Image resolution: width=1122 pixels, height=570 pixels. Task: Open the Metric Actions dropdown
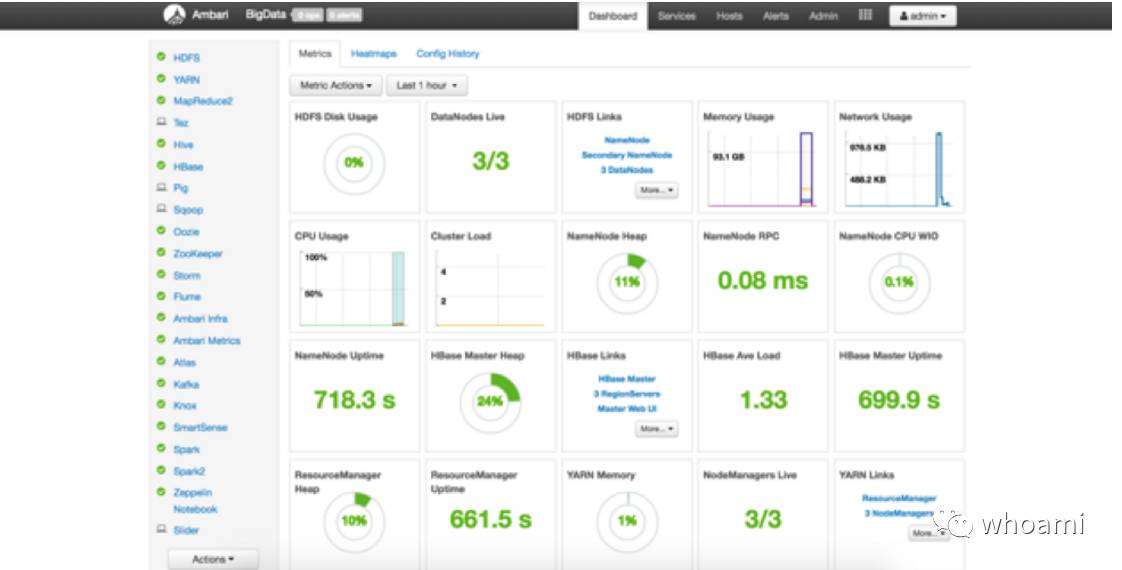[x=336, y=85]
